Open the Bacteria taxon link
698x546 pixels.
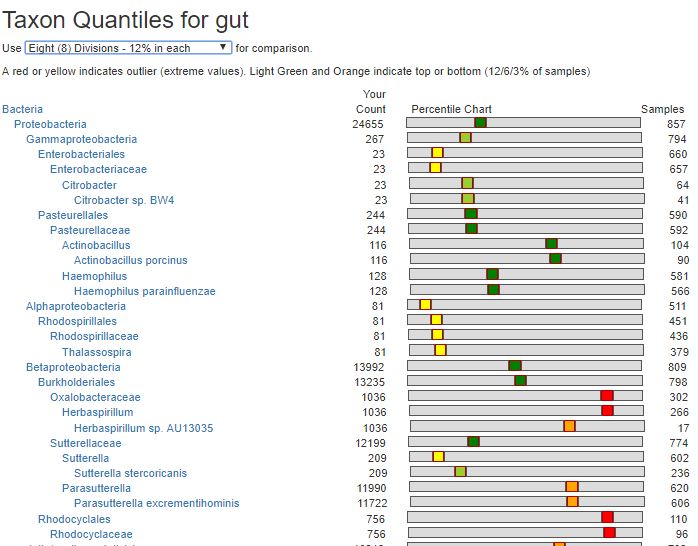tap(22, 109)
